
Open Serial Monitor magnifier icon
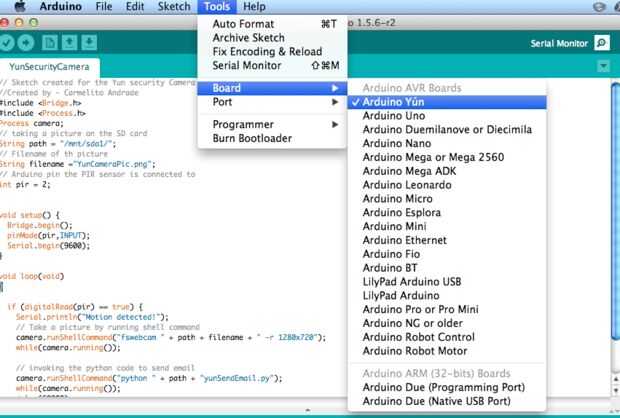pyautogui.click(x=602, y=43)
